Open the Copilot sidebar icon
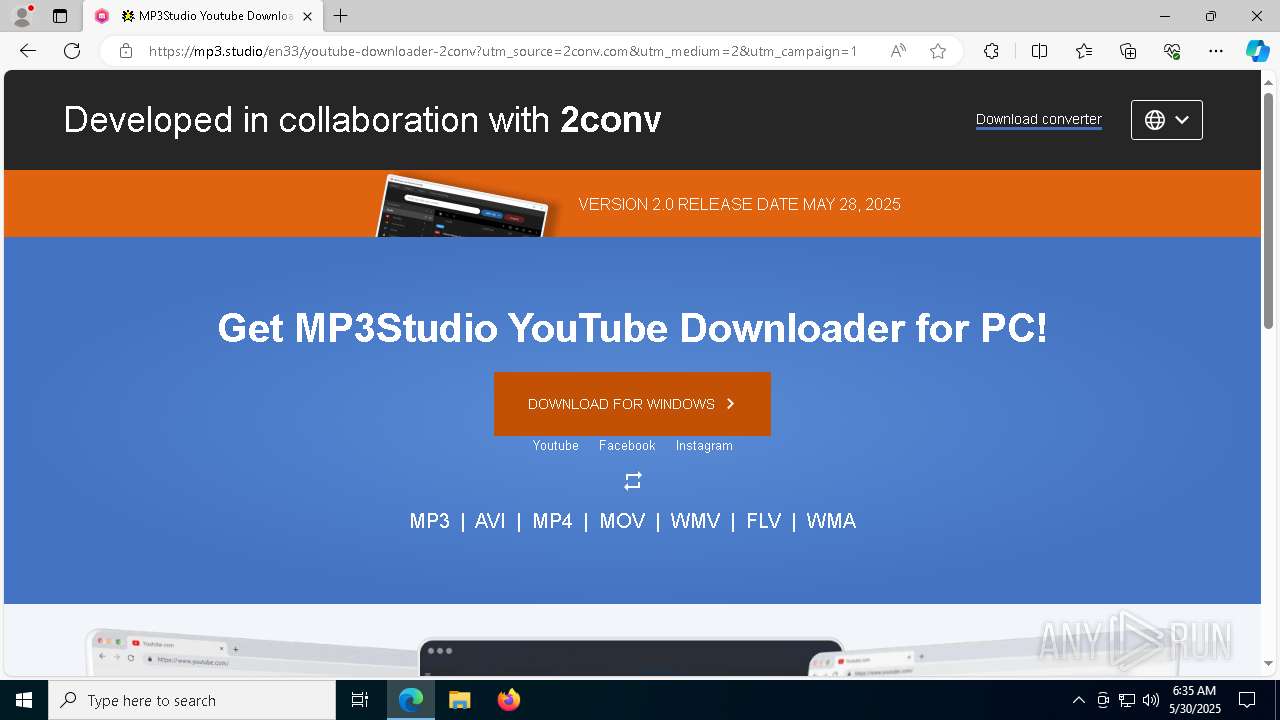Image resolution: width=1280 pixels, height=720 pixels. [x=1257, y=51]
